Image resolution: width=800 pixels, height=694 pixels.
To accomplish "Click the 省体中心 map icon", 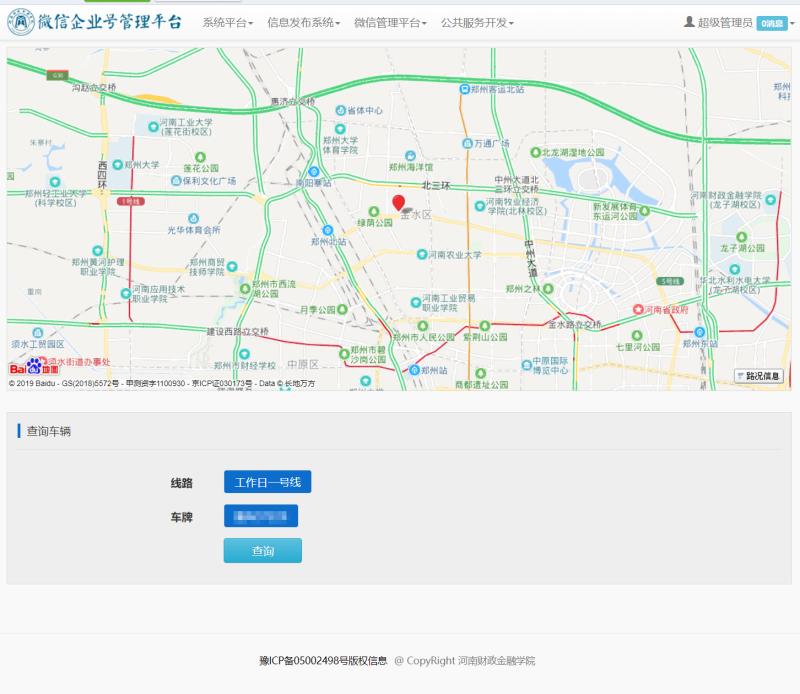I will [340, 110].
